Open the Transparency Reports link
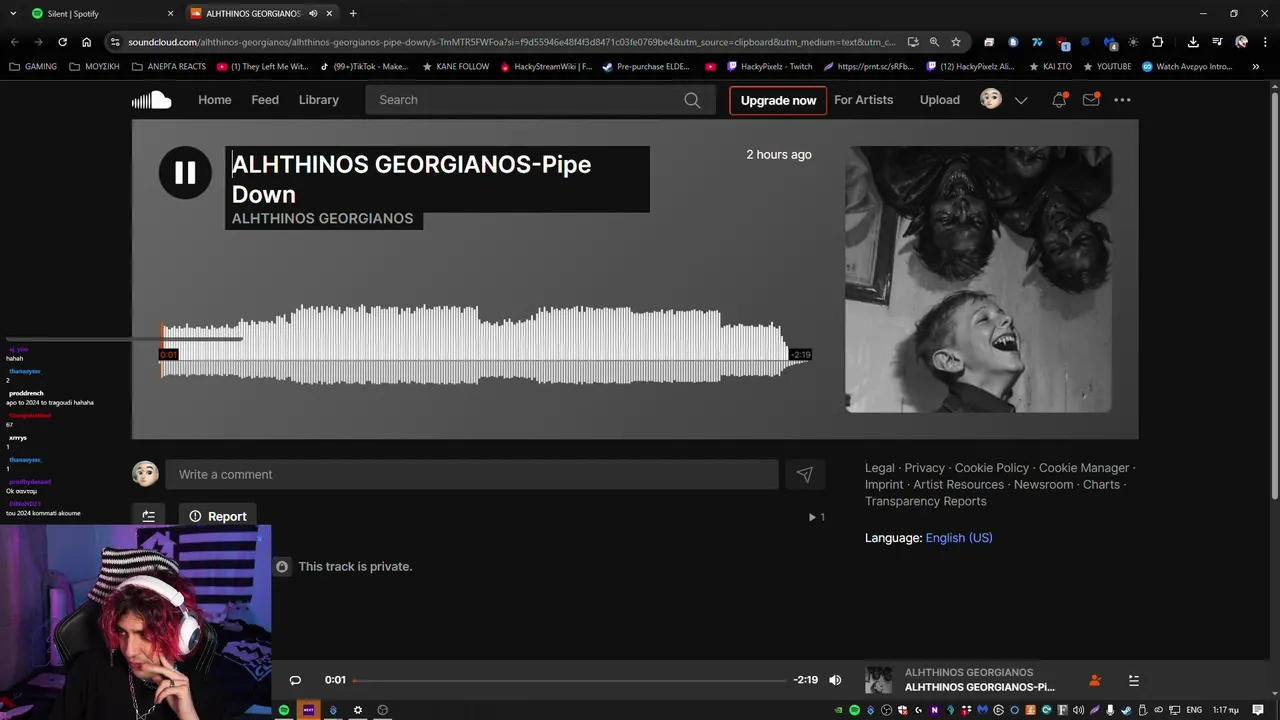Screen dimensions: 1280x720 (x=926, y=501)
